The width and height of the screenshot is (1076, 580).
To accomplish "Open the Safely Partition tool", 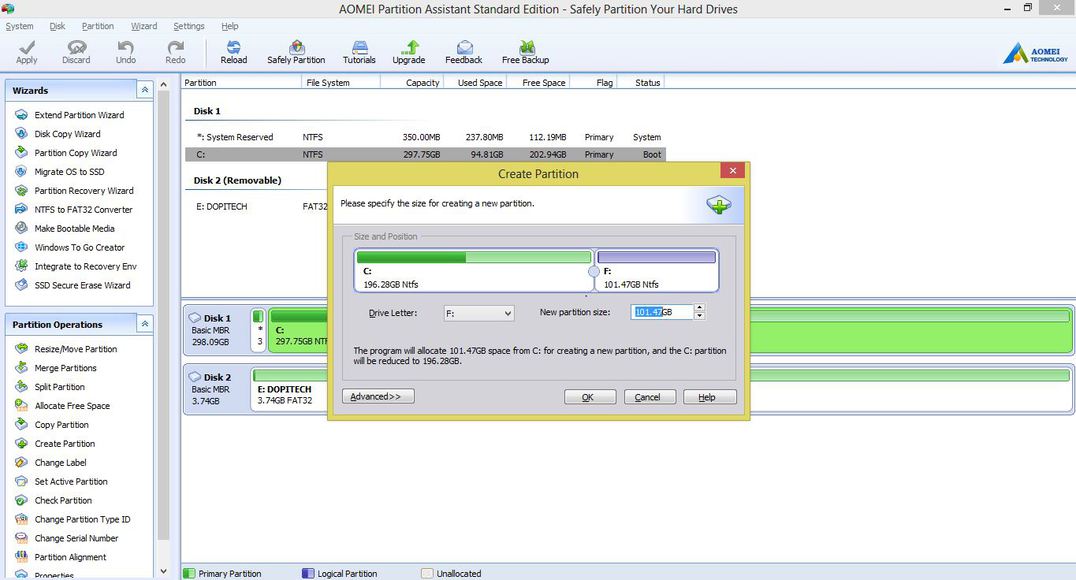I will (296, 48).
